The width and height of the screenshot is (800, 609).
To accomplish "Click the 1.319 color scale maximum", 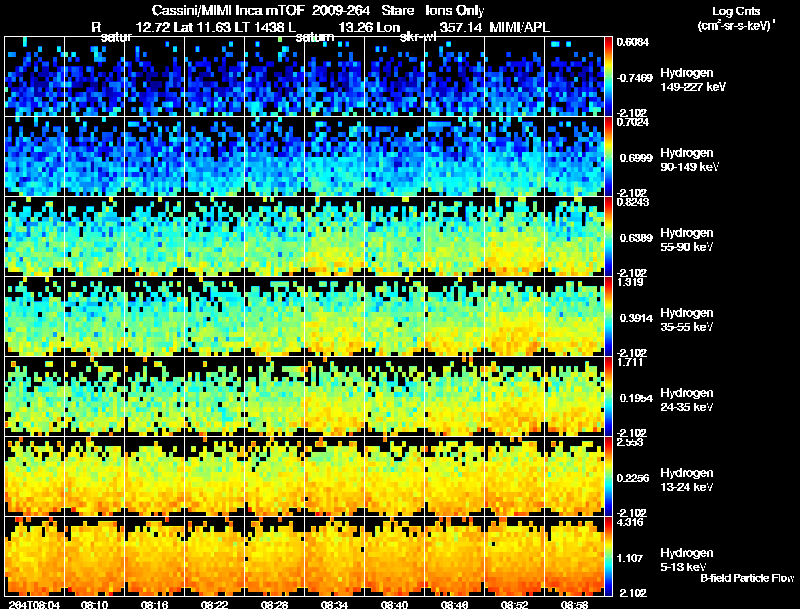I will (x=630, y=282).
